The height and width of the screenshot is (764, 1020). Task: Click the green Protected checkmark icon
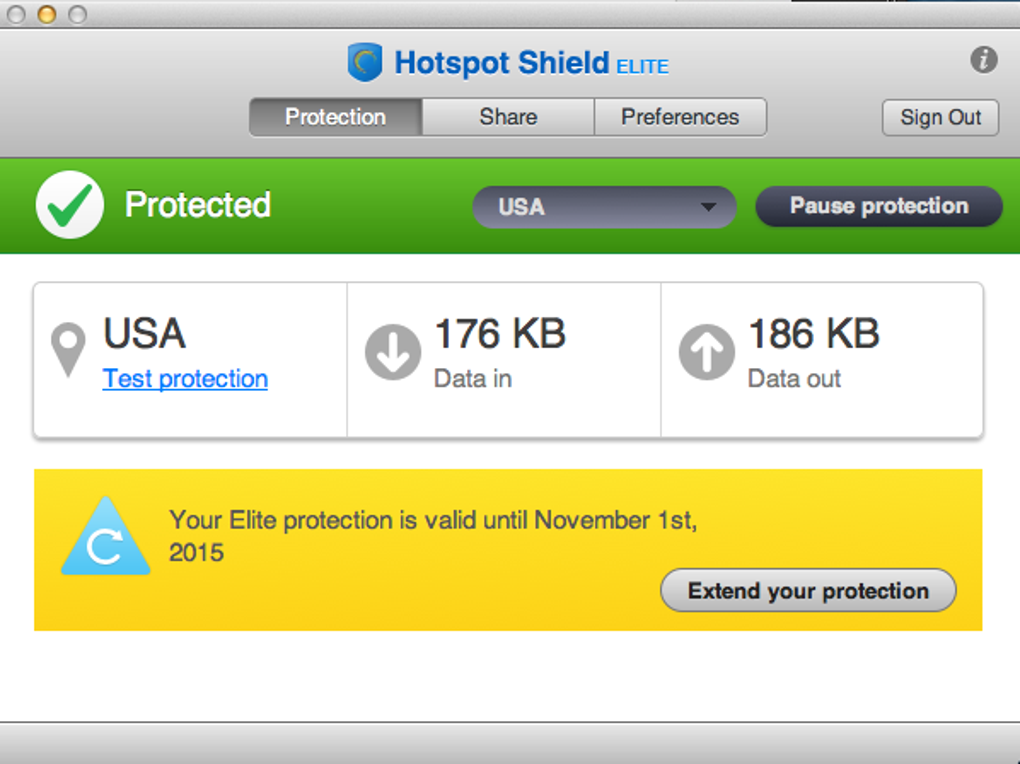click(70, 205)
